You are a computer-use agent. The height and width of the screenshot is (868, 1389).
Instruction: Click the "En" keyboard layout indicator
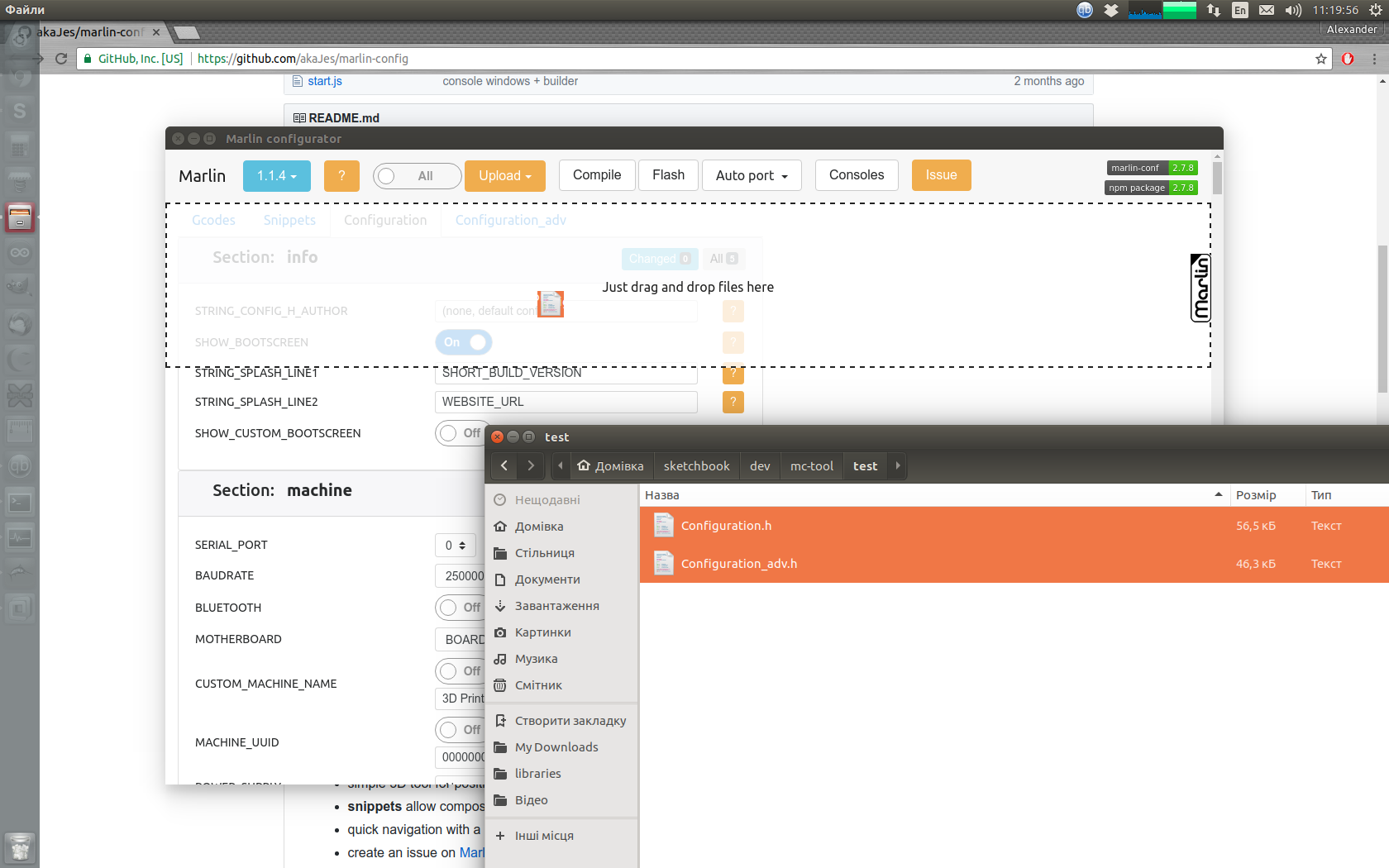coord(1240,10)
